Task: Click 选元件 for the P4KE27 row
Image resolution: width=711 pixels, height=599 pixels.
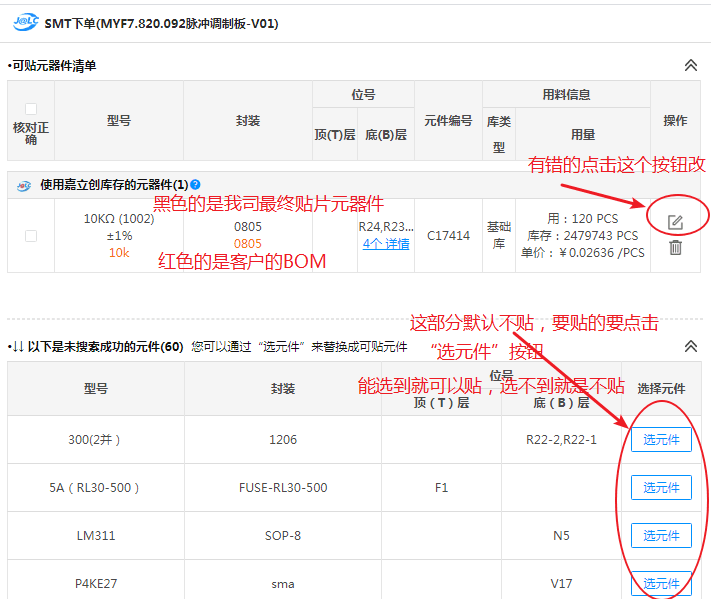Action: coord(661,583)
